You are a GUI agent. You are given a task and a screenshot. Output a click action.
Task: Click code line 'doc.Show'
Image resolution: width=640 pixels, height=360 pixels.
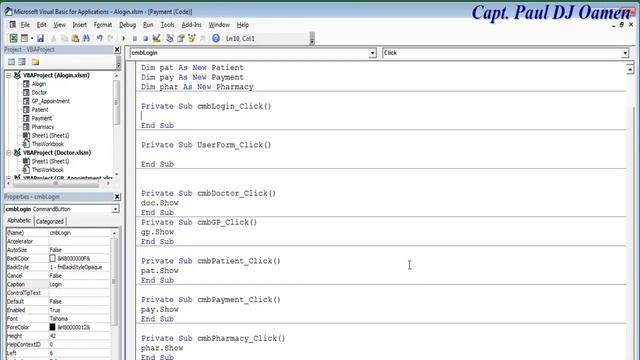(x=160, y=203)
